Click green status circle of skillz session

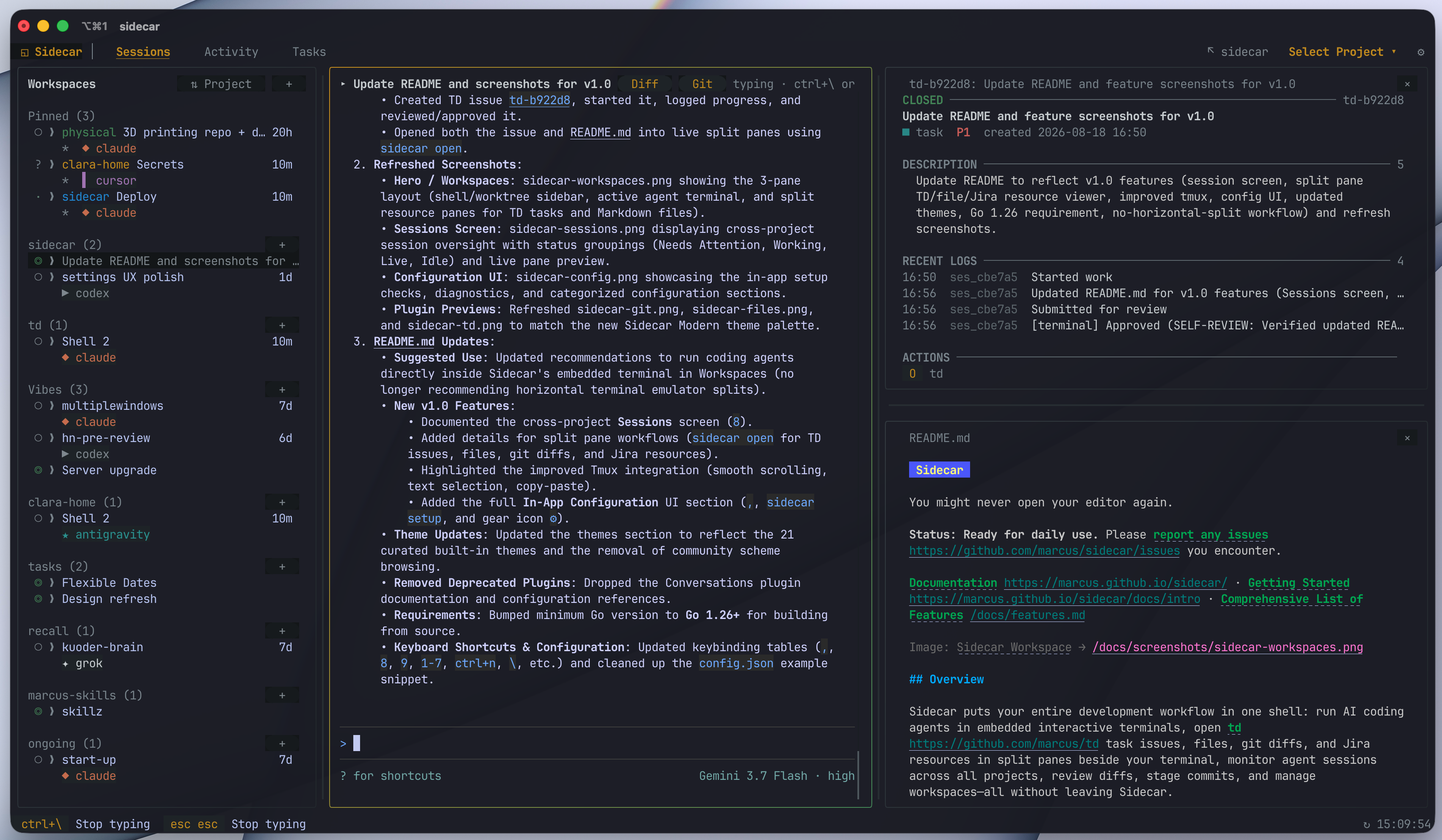click(38, 711)
